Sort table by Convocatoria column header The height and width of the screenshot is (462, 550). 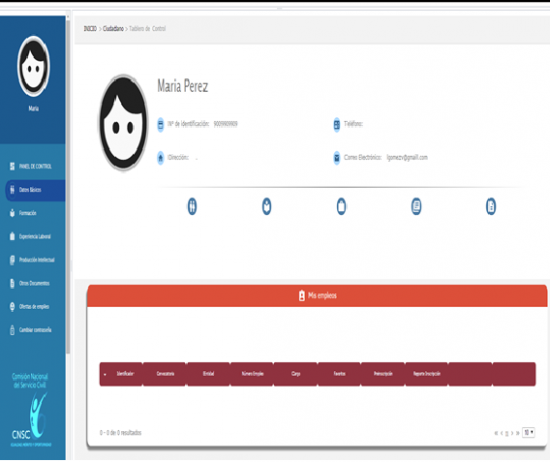point(165,374)
